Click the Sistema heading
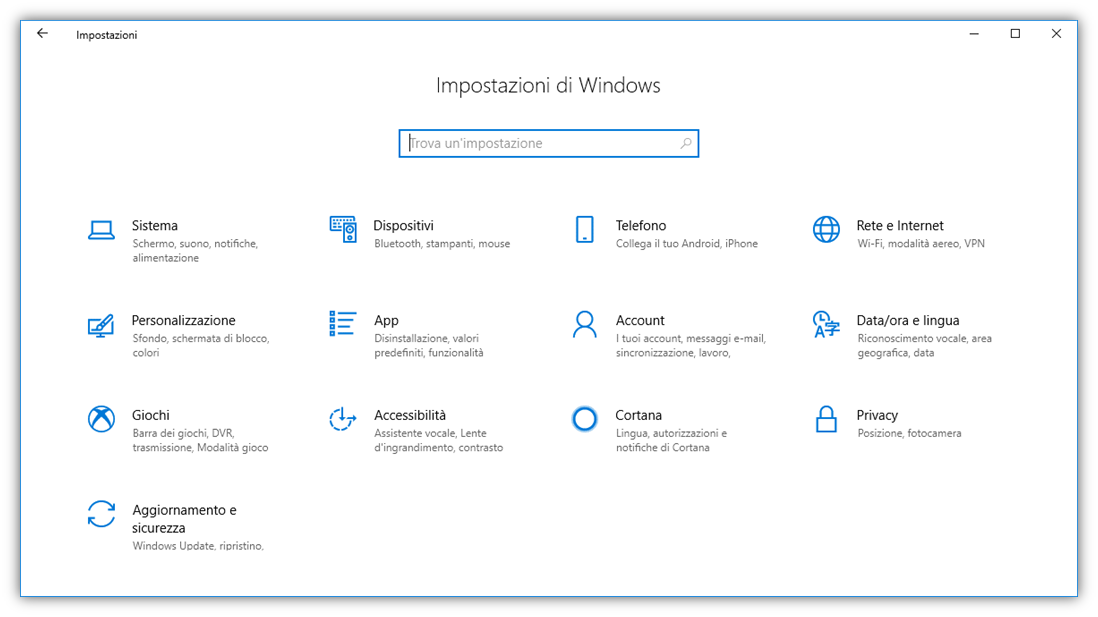This screenshot has width=1098, height=617. click(155, 226)
